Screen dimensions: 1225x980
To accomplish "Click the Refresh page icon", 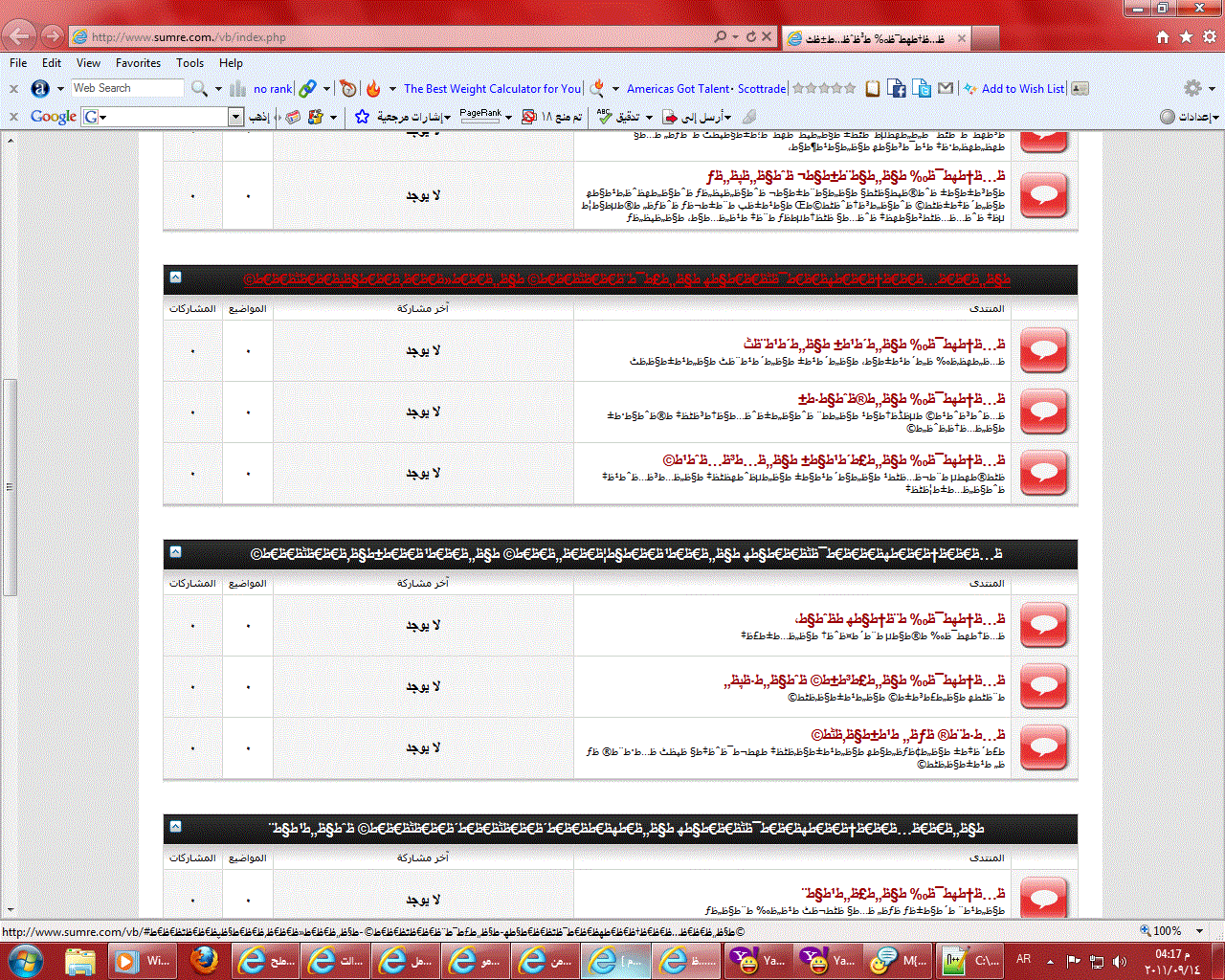I will coord(751,37).
